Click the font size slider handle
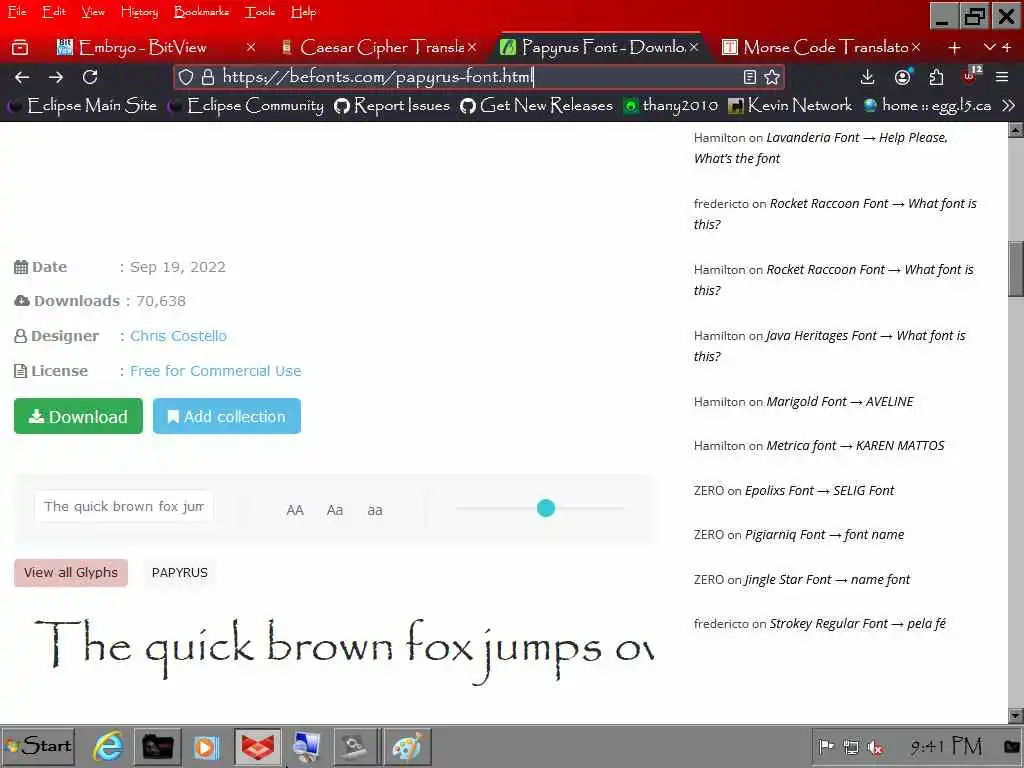 pos(546,507)
